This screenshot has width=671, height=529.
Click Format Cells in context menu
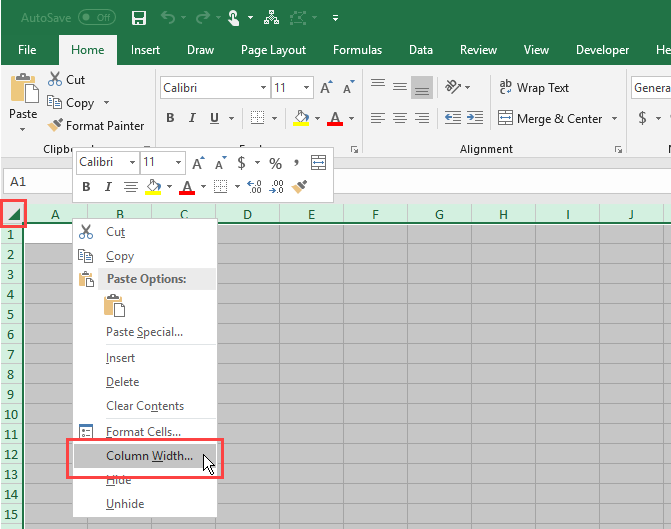143,432
